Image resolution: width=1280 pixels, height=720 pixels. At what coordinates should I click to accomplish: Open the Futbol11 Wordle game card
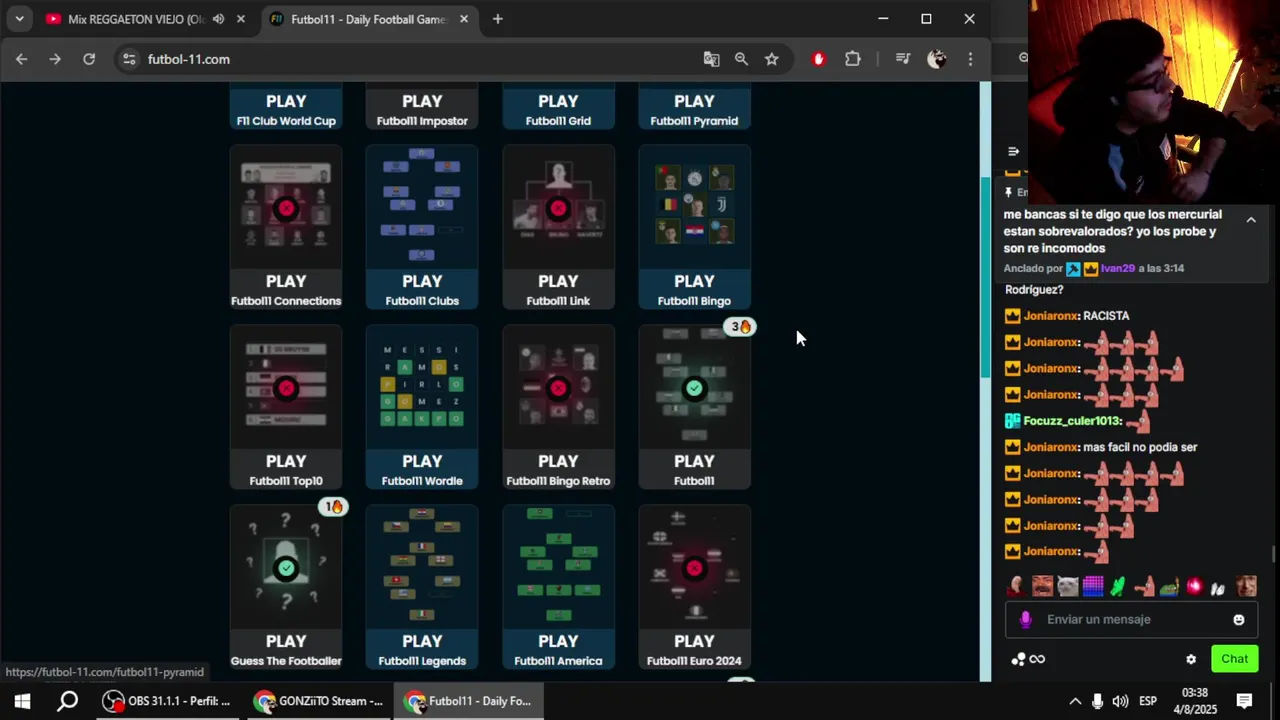[x=422, y=407]
